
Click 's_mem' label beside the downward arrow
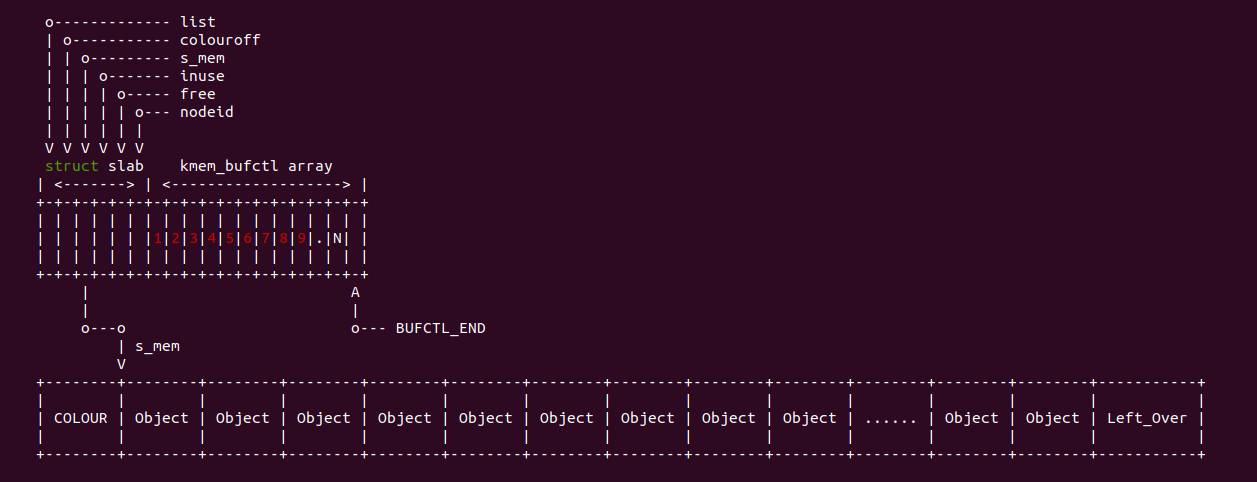tap(157, 346)
